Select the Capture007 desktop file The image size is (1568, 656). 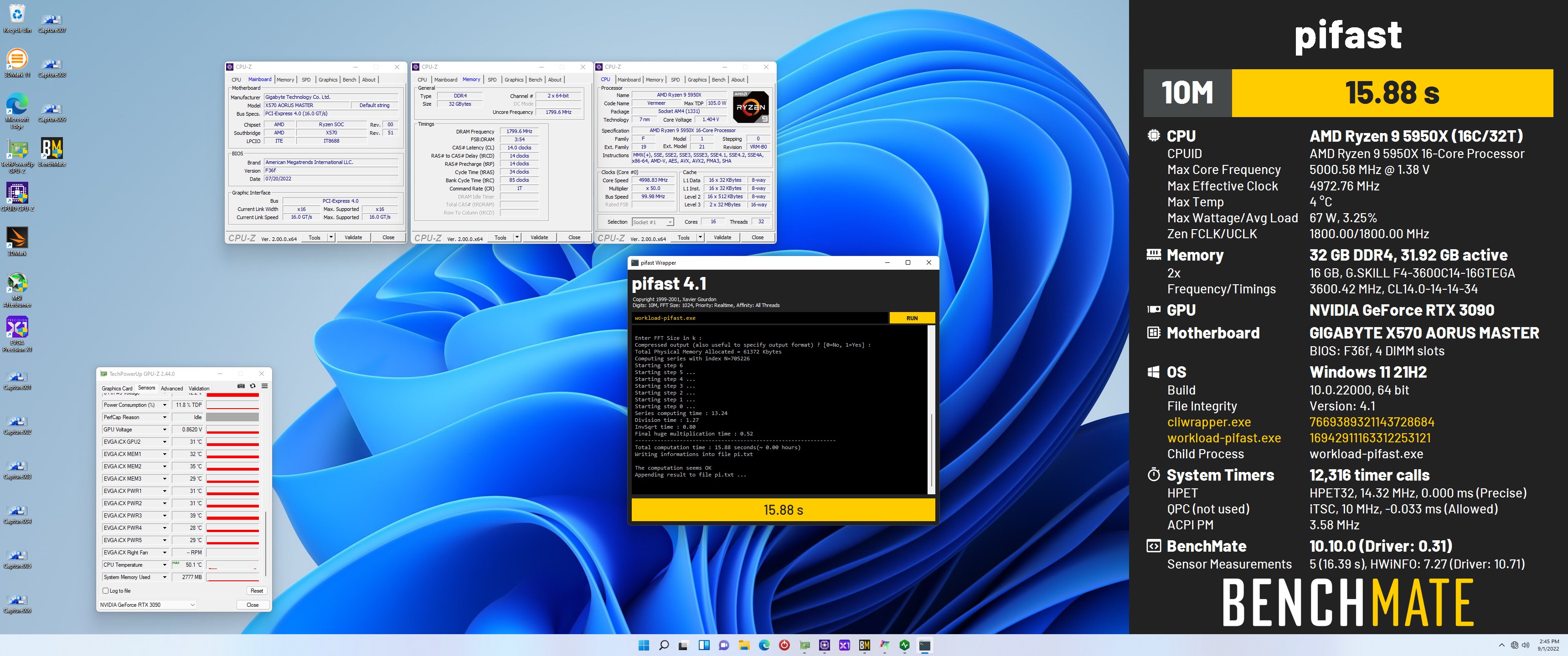click(52, 23)
